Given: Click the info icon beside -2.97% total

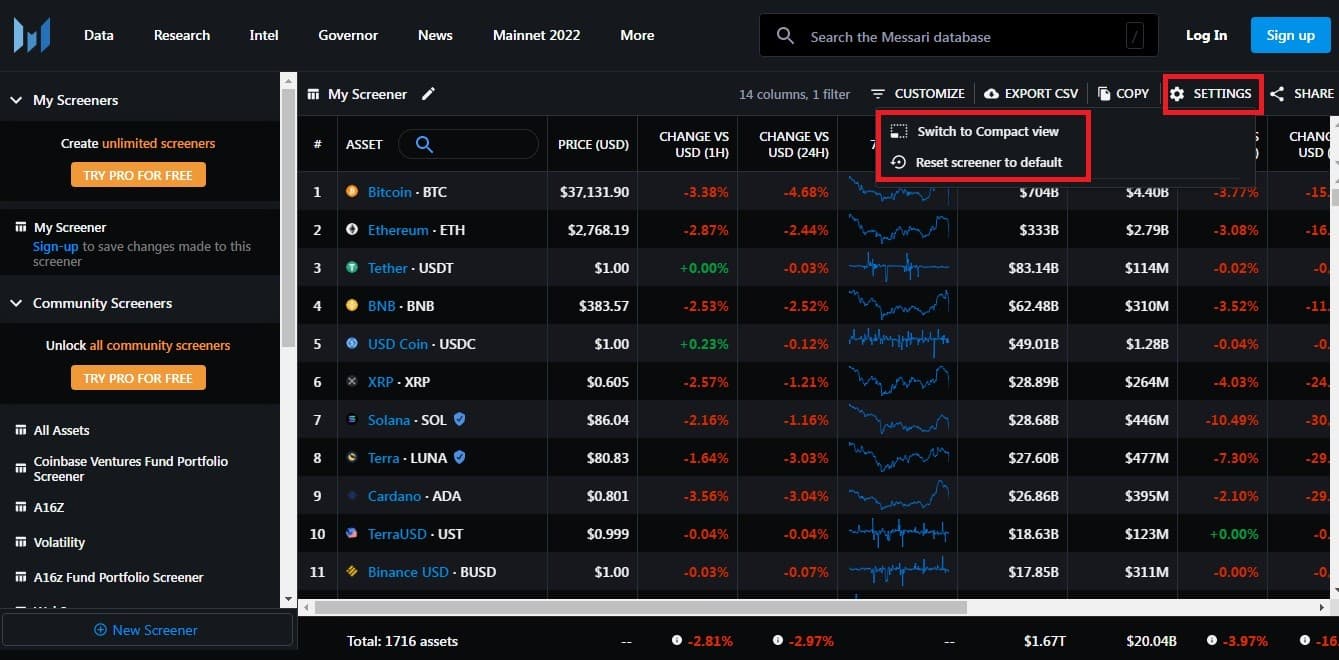Looking at the screenshot, I should click(x=777, y=641).
